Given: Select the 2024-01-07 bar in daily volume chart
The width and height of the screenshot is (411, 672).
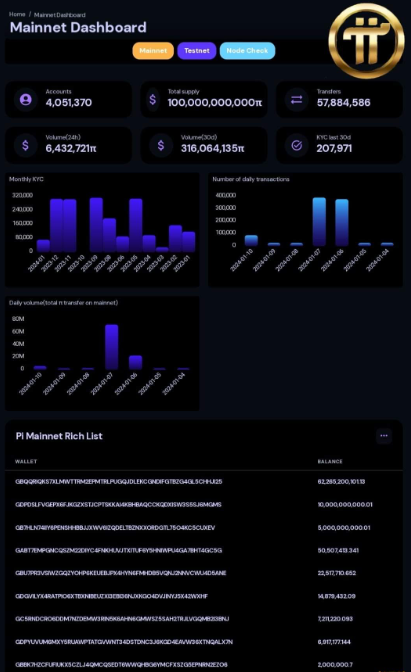Looking at the screenshot, I should click(111, 347).
